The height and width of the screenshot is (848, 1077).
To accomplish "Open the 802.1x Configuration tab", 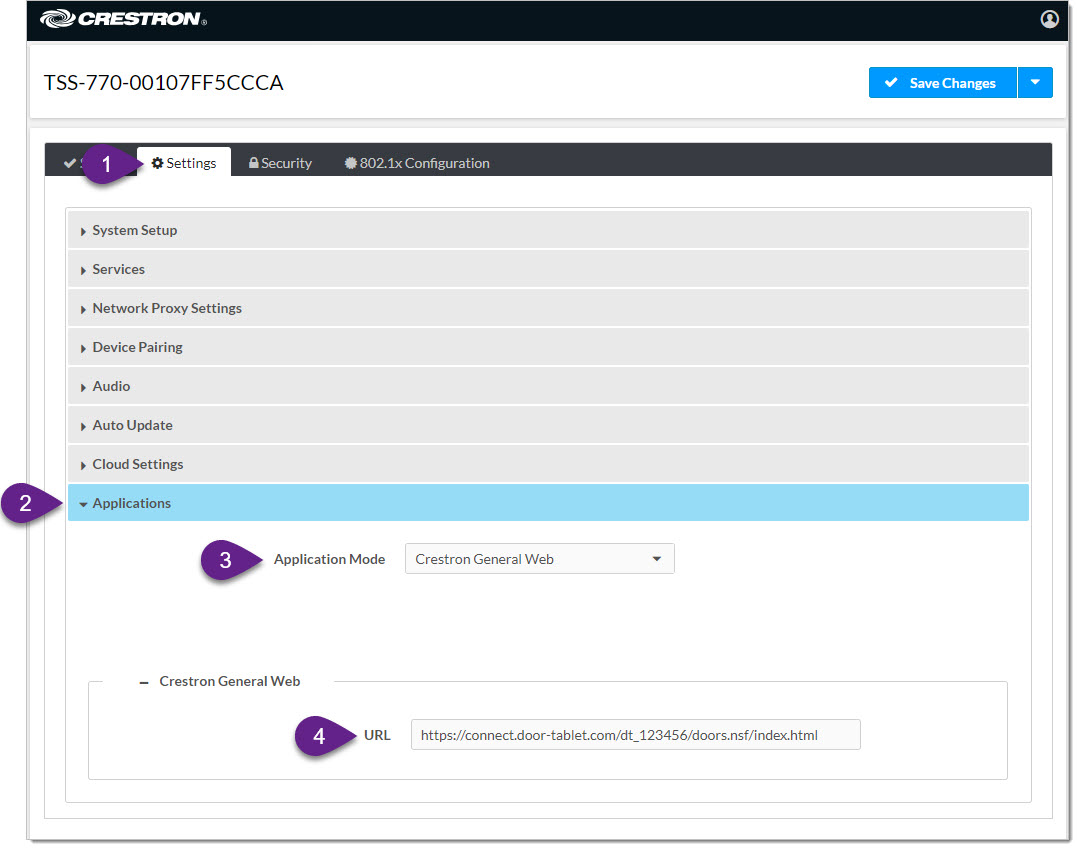I will (417, 163).
